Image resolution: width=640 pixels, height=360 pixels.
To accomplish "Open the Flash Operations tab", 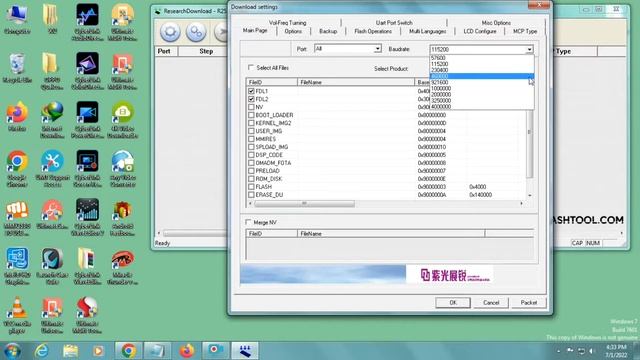I will coord(373,31).
